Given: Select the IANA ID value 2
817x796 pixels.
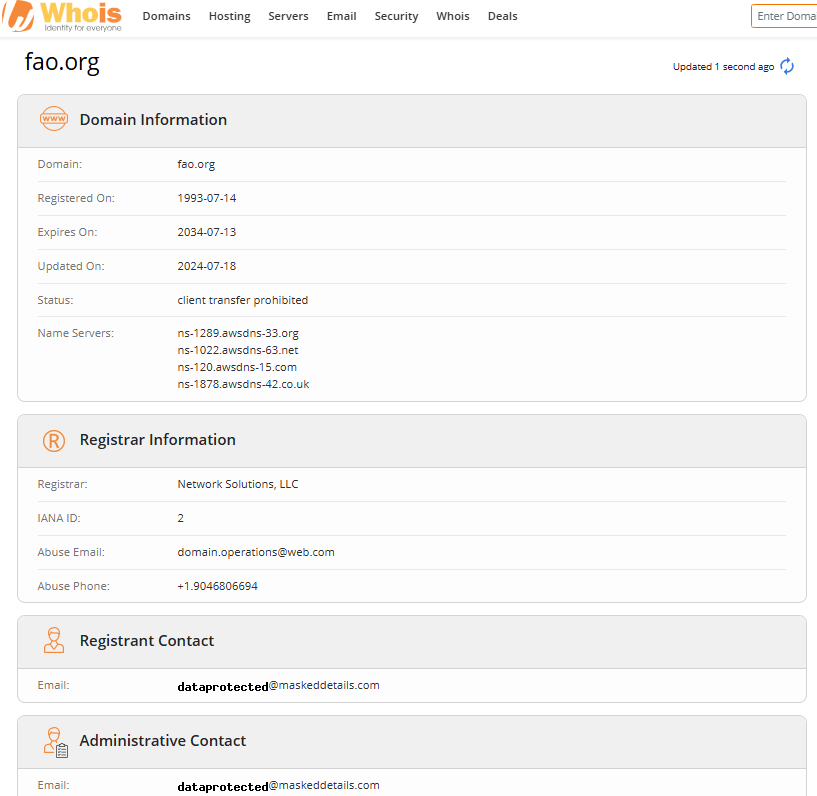Looking at the screenshot, I should tap(180, 518).
